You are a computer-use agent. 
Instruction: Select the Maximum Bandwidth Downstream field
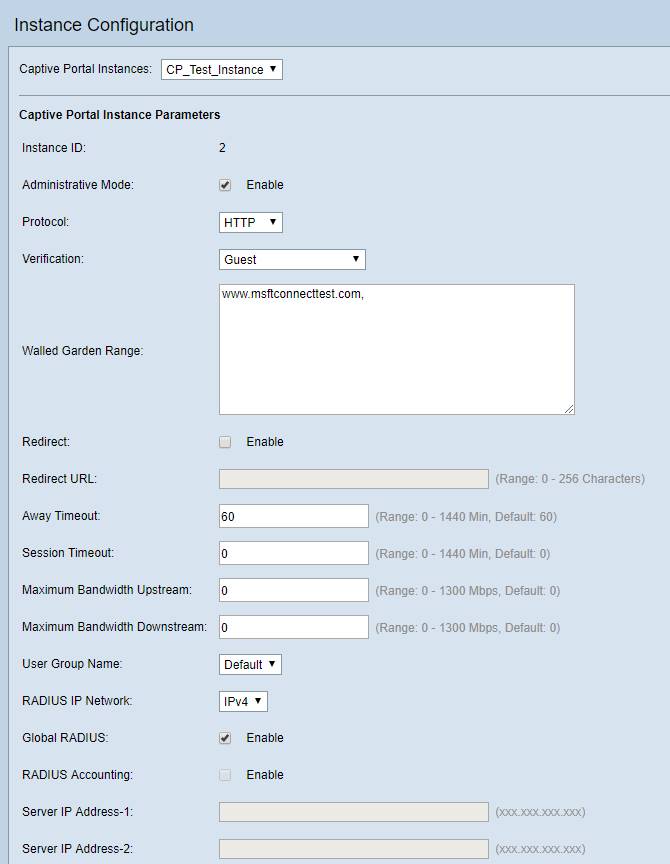coord(293,627)
